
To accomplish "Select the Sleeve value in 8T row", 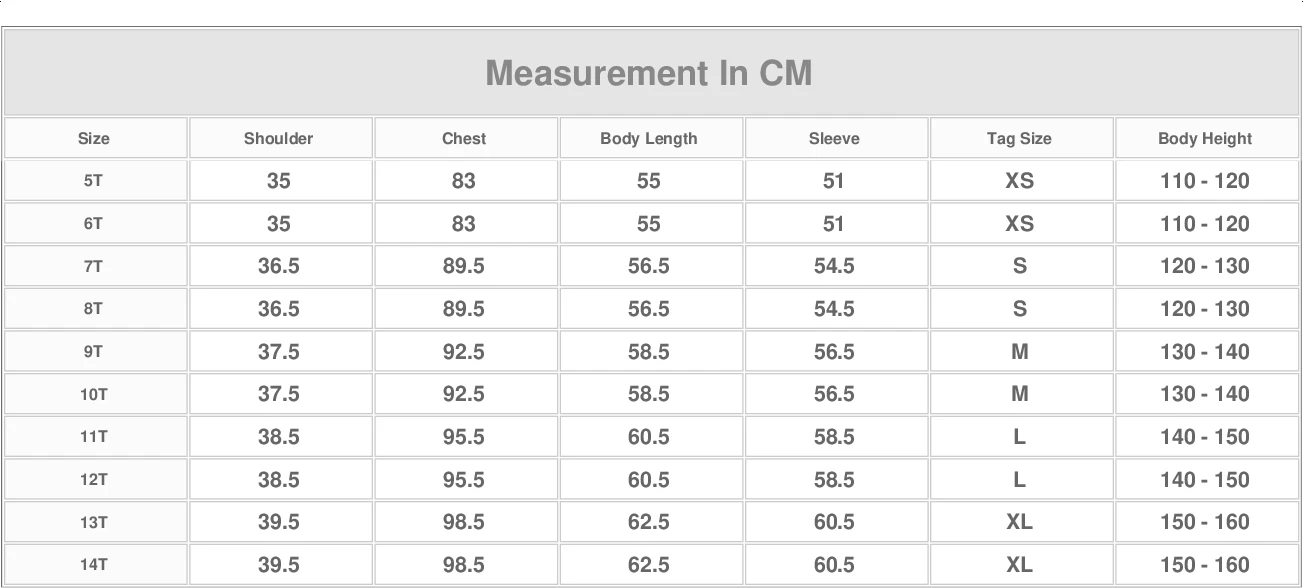I will click(x=834, y=309).
